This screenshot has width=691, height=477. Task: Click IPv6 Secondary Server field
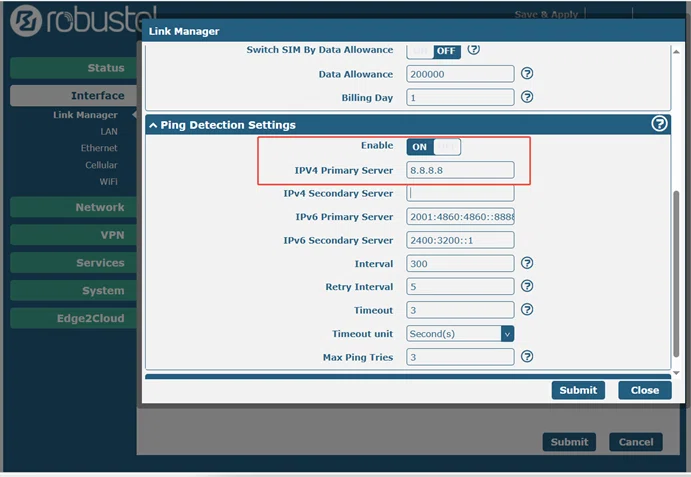point(460,240)
